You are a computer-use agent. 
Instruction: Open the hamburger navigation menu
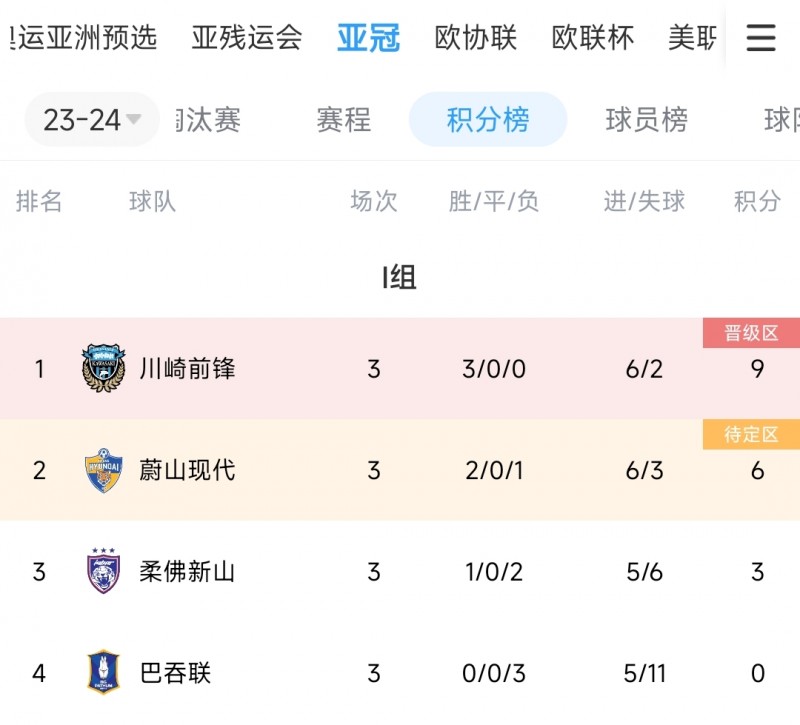[x=762, y=38]
